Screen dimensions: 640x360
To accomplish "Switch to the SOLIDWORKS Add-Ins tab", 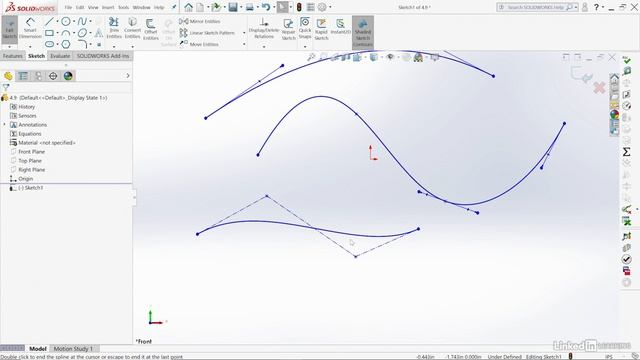I will click(x=103, y=56).
